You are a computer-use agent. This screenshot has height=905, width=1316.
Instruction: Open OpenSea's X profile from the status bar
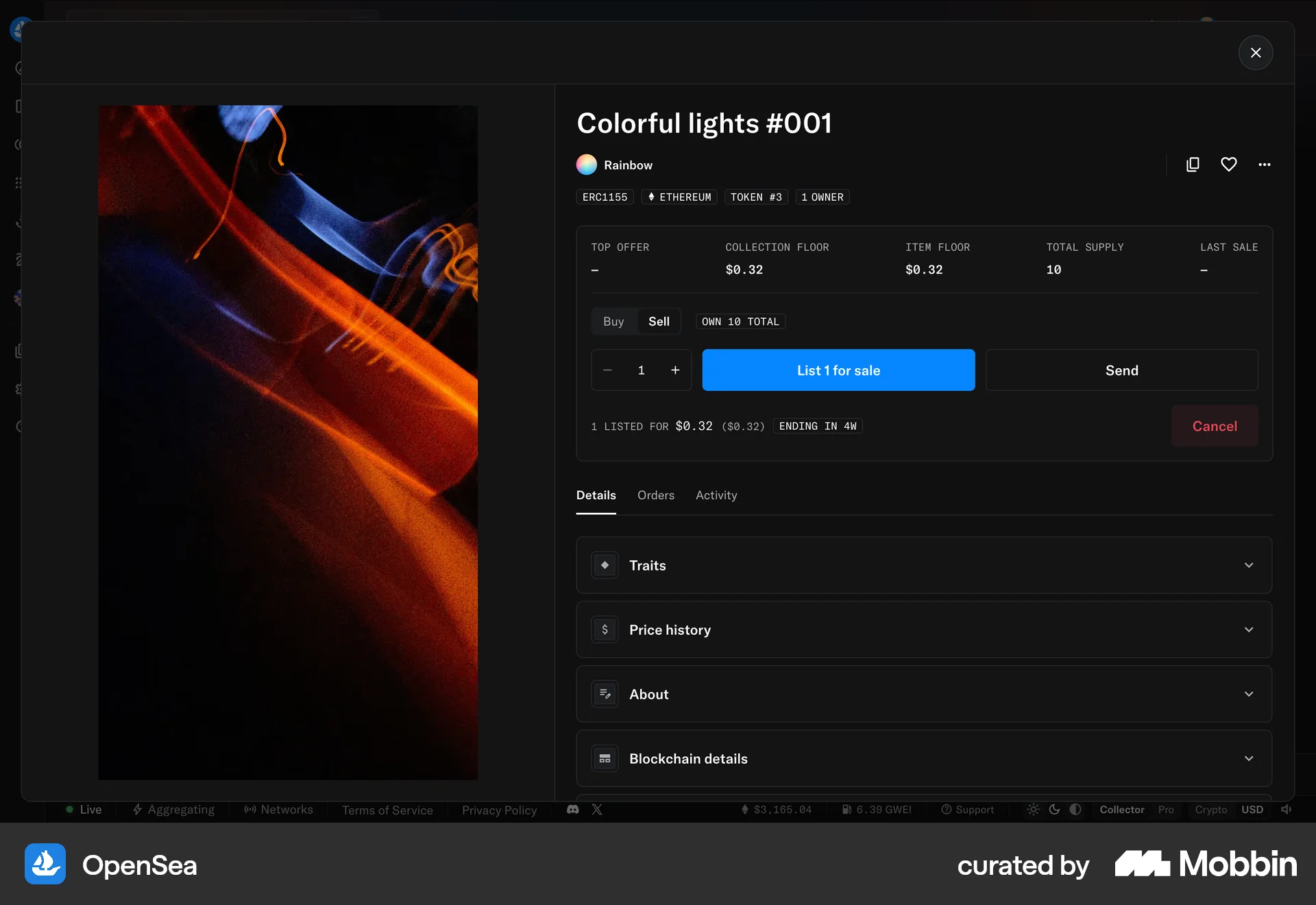click(x=597, y=810)
